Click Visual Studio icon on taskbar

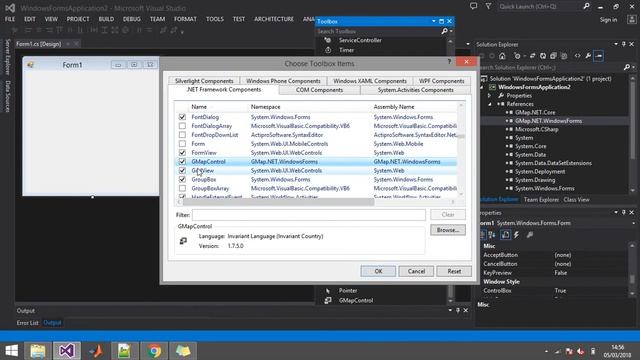click(x=67, y=351)
